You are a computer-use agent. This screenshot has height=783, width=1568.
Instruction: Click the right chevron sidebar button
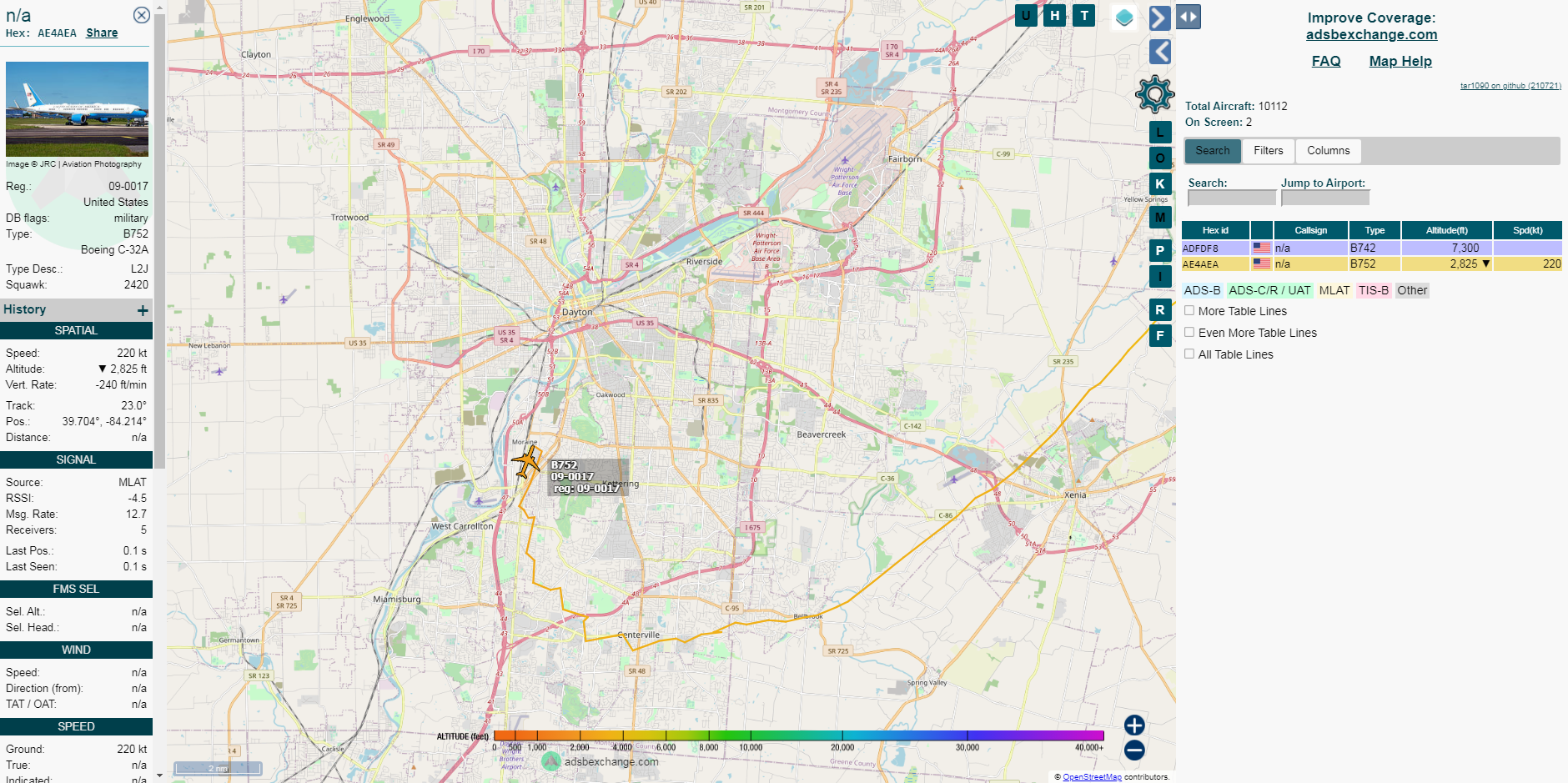click(x=1159, y=18)
